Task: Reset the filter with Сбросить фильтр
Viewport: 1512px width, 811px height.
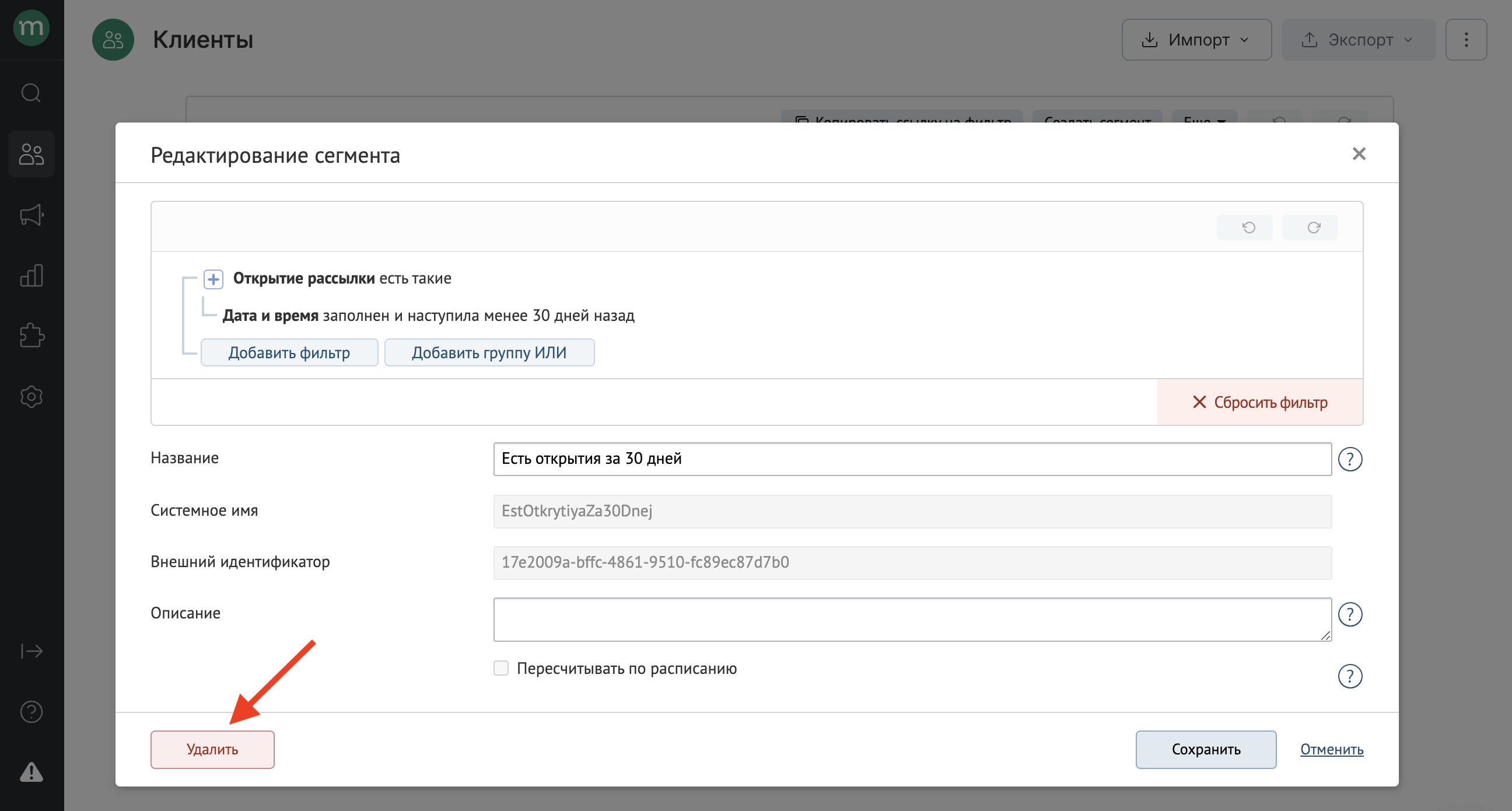Action: click(x=1259, y=402)
